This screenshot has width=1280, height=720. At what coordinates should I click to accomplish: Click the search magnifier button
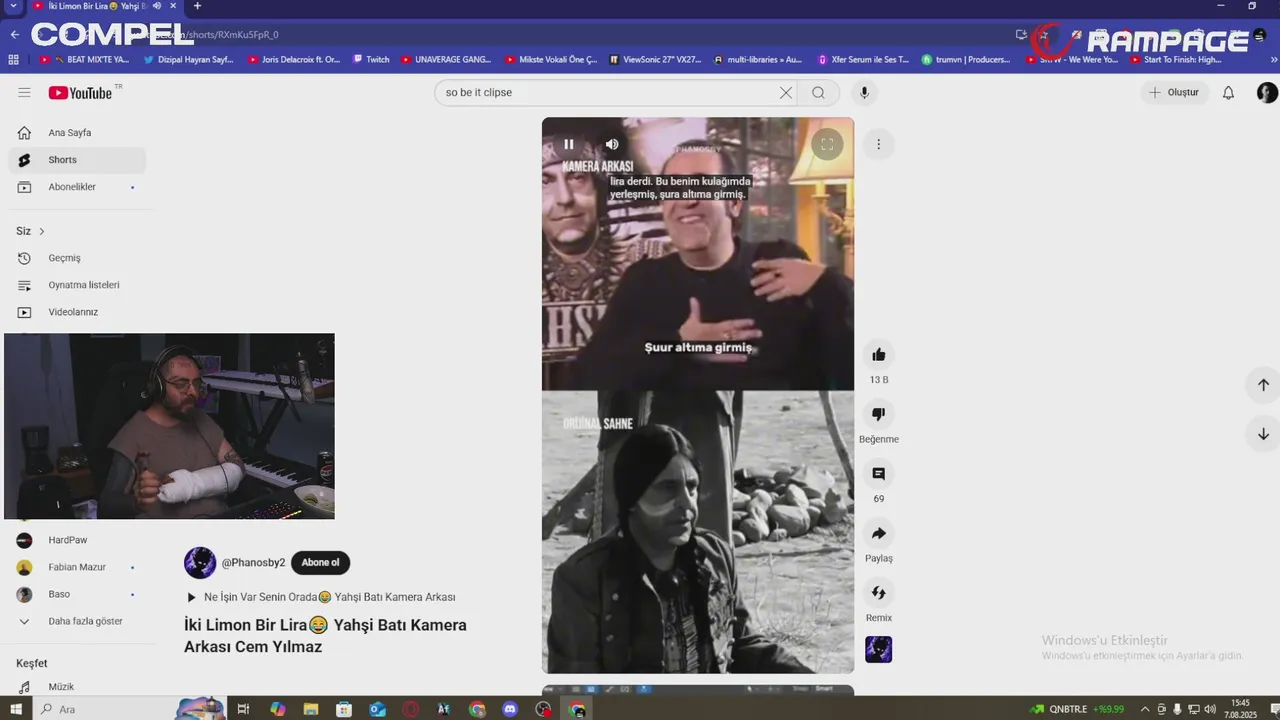point(819,92)
